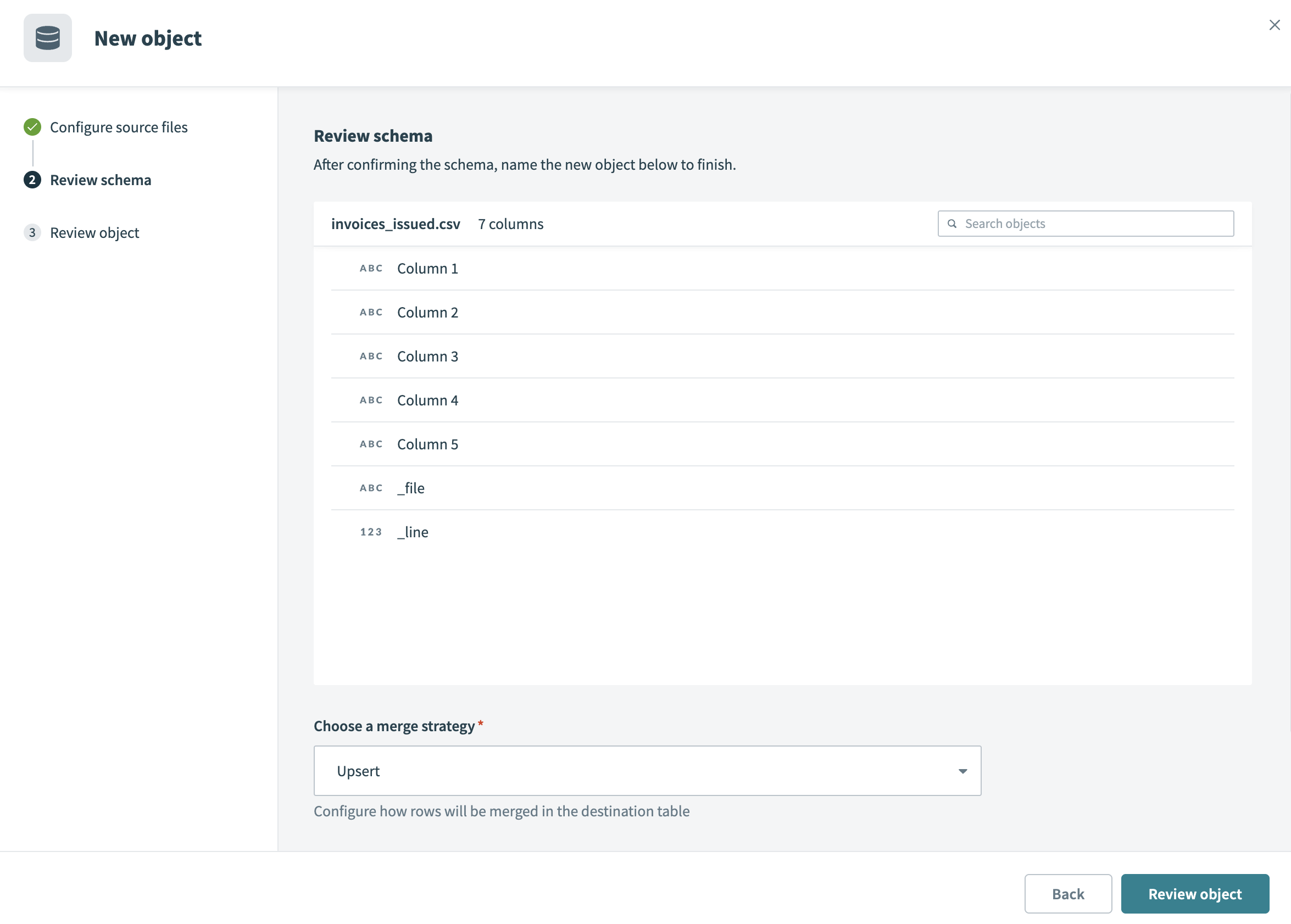Click the database icon beside New object
Viewport: 1291px width, 924px height.
[48, 38]
